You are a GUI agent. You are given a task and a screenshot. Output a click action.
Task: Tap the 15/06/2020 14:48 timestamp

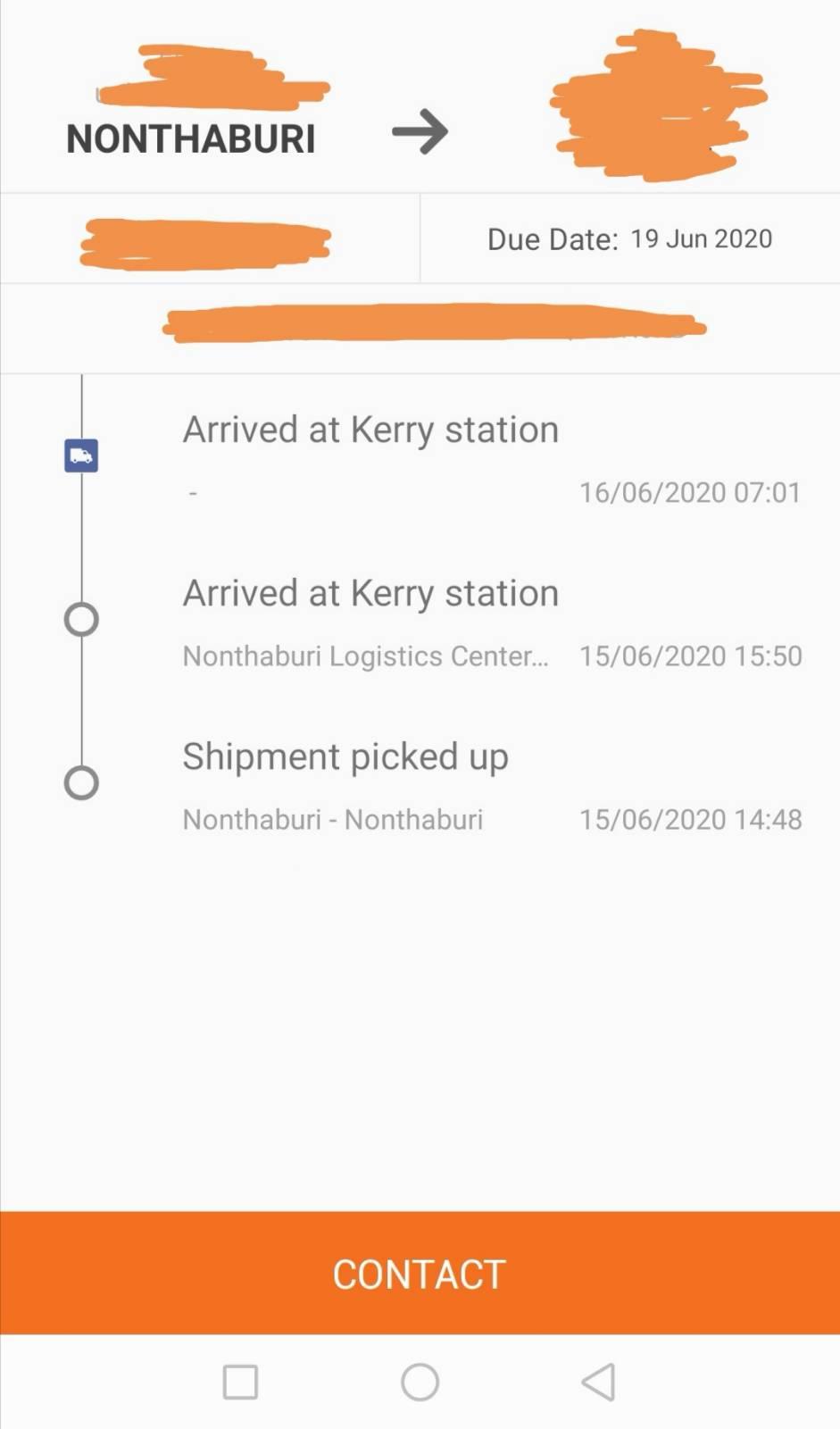(x=690, y=819)
